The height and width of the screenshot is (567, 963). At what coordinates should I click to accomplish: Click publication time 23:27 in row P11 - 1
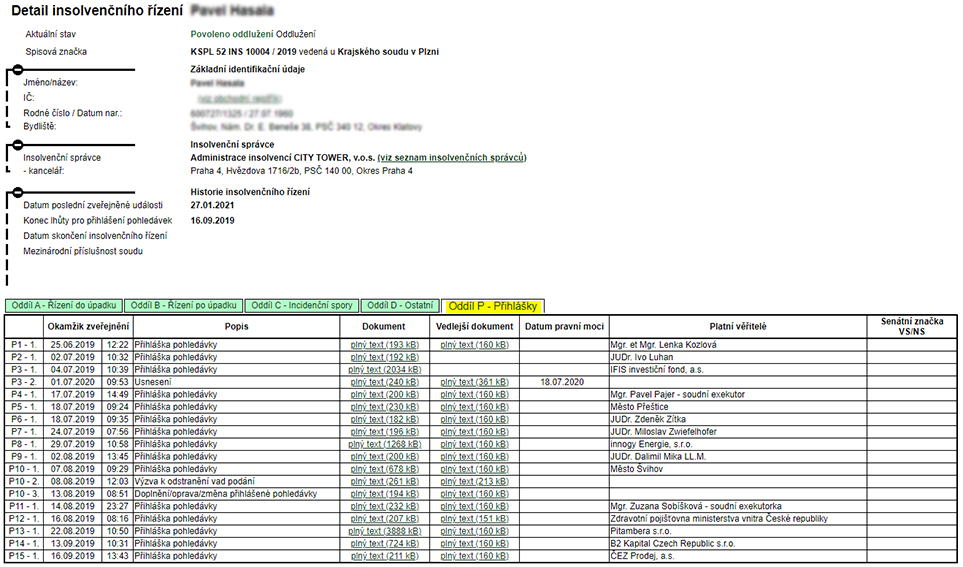pos(117,506)
